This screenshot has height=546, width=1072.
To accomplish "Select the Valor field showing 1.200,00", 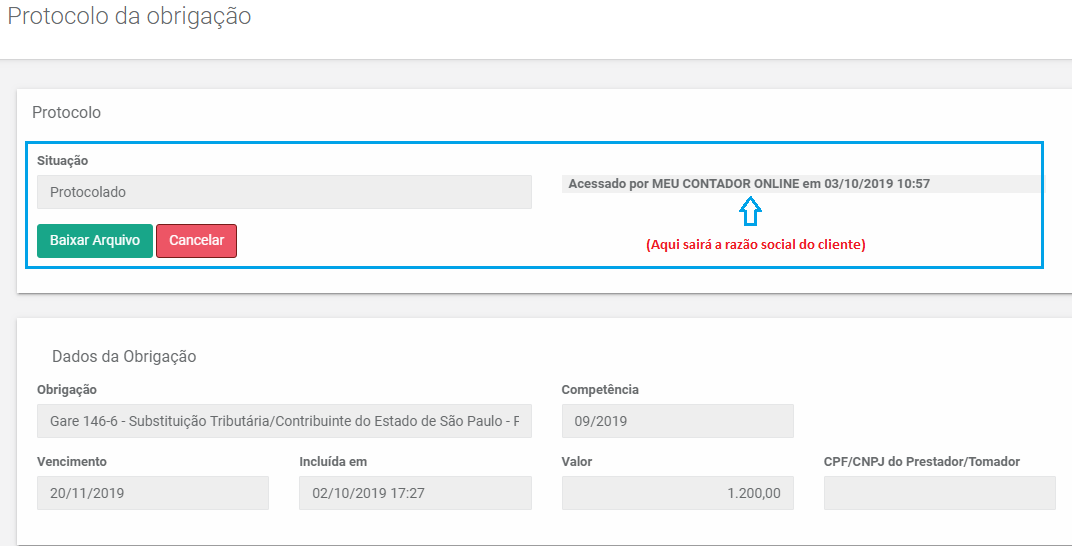I will click(x=678, y=493).
